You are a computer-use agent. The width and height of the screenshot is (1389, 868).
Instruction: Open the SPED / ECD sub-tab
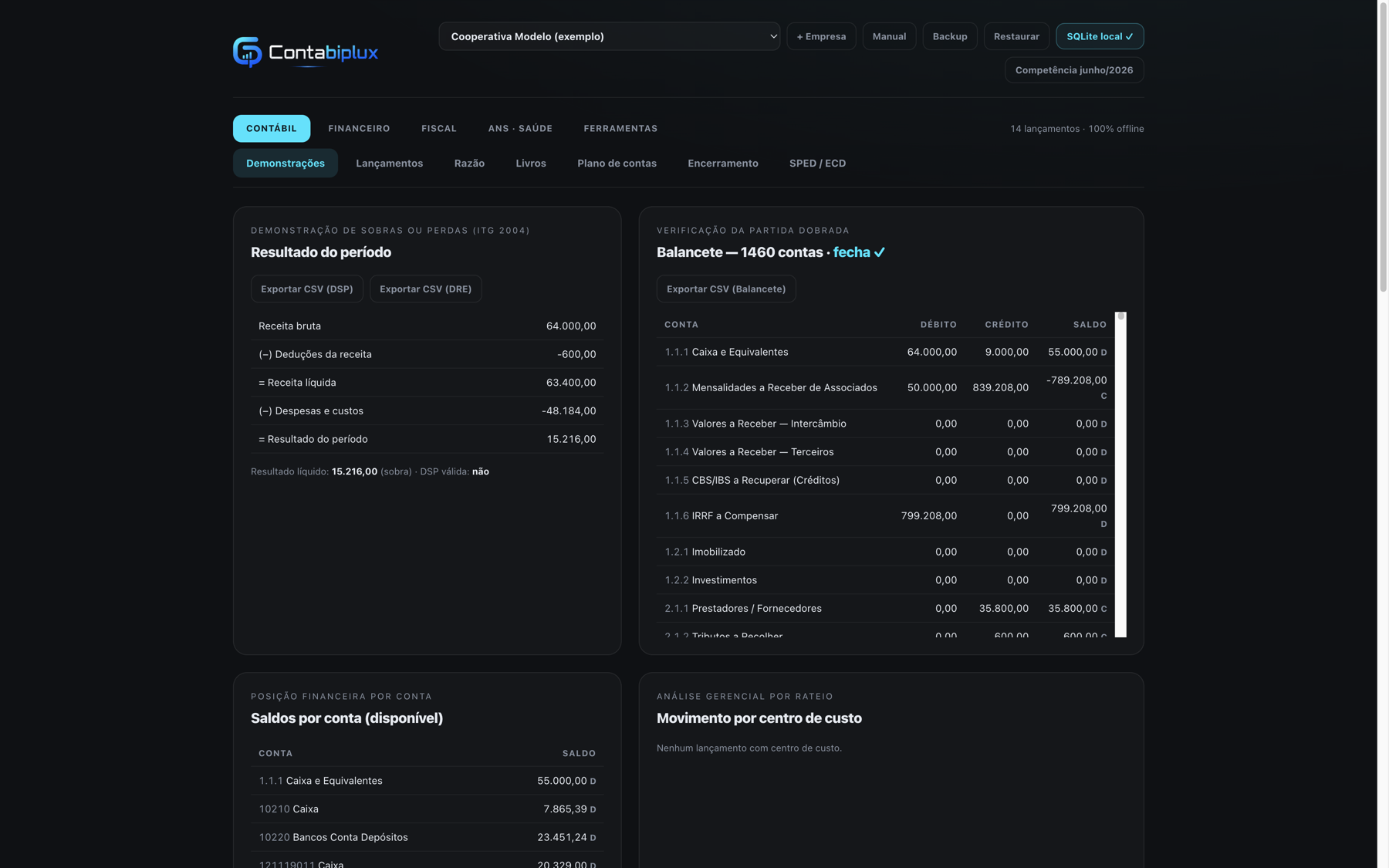[x=817, y=163]
